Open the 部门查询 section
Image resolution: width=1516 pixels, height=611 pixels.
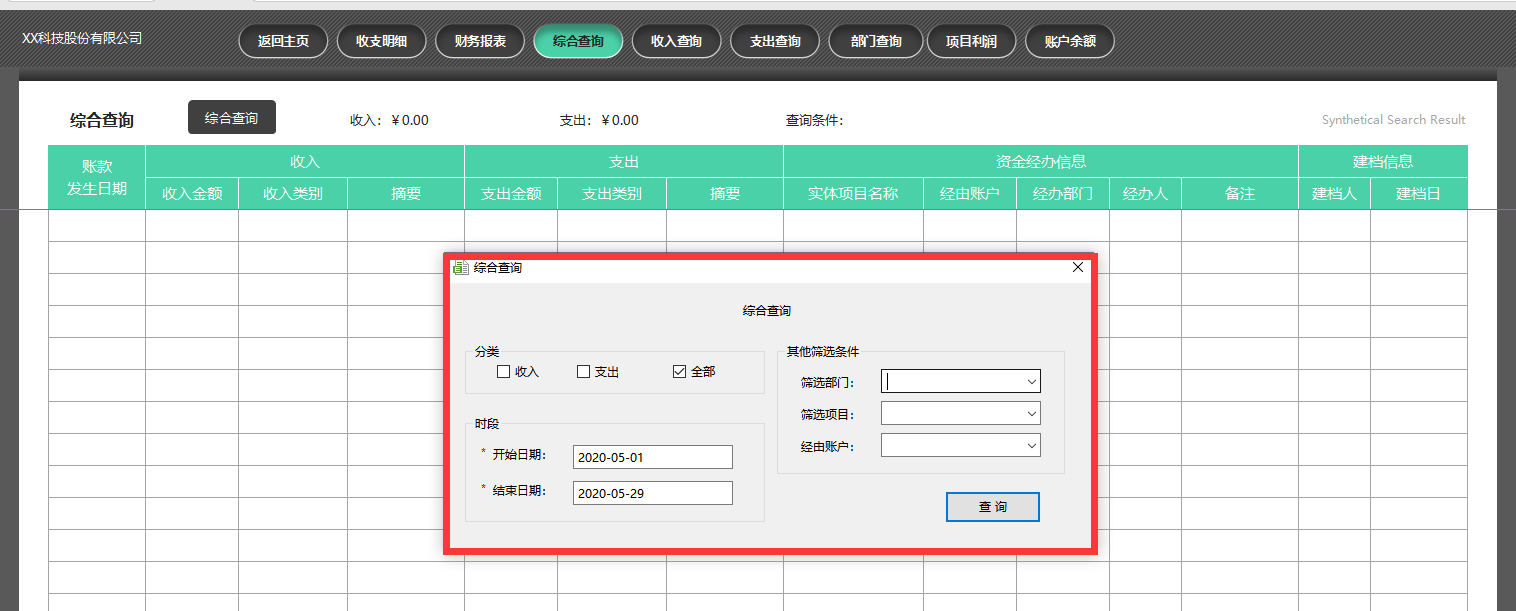coord(875,41)
